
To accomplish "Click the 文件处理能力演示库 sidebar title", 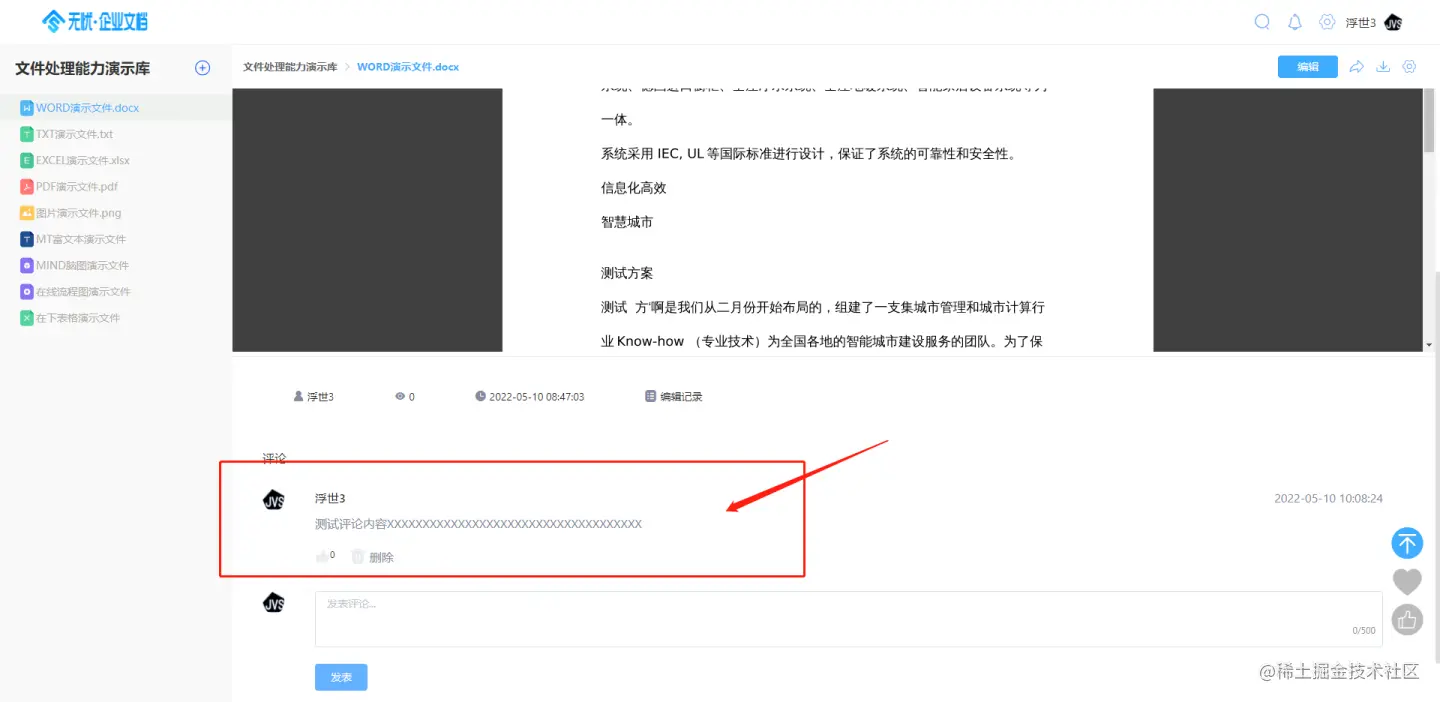I will 83,68.
